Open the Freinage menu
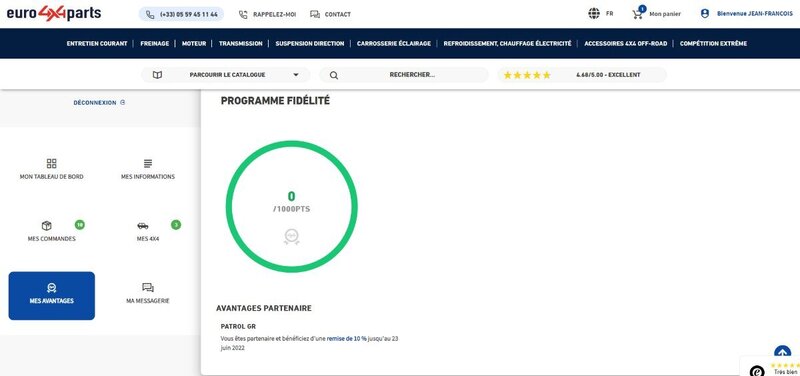800x376 pixels. [155, 44]
